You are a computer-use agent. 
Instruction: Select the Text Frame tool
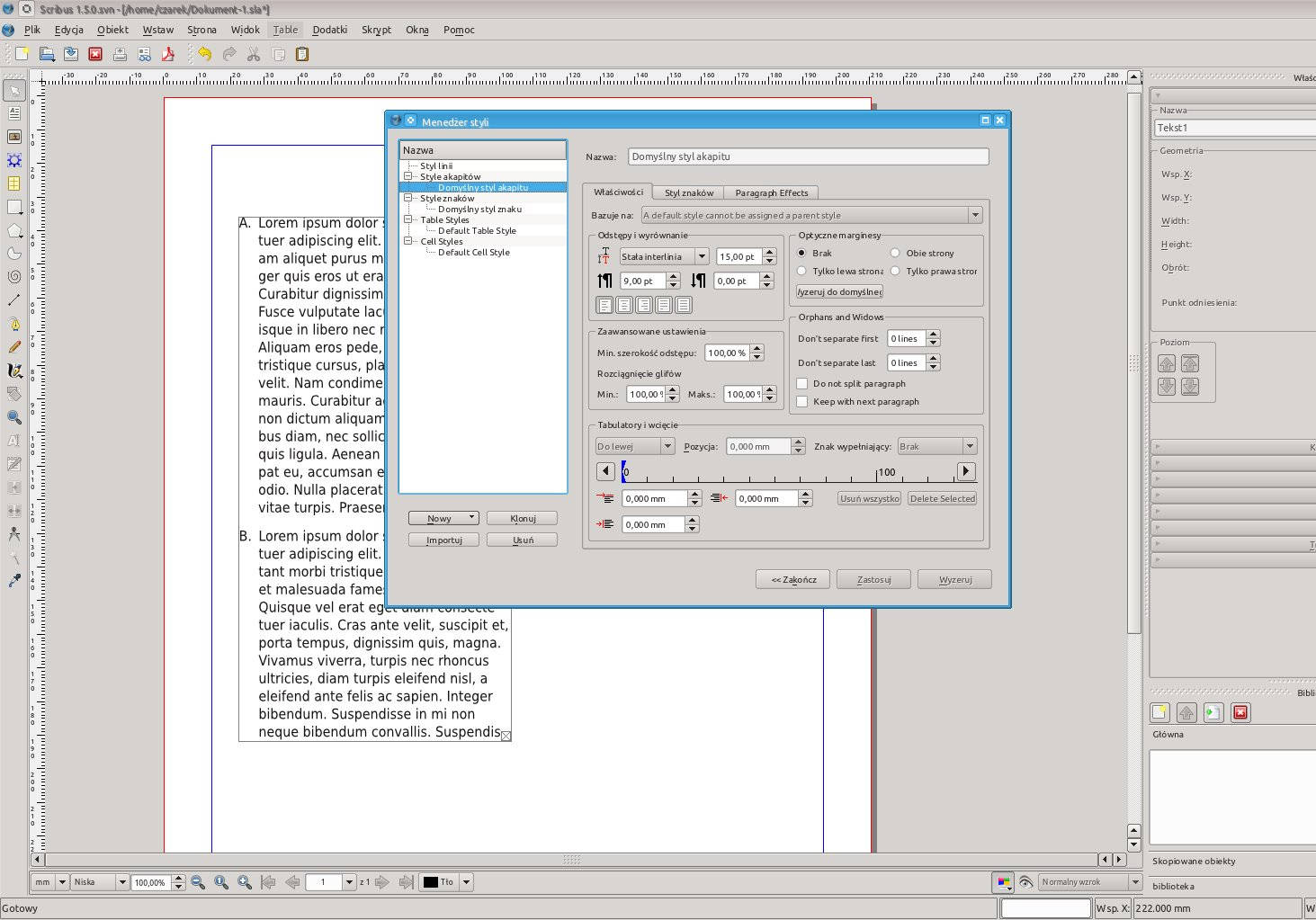click(14, 113)
